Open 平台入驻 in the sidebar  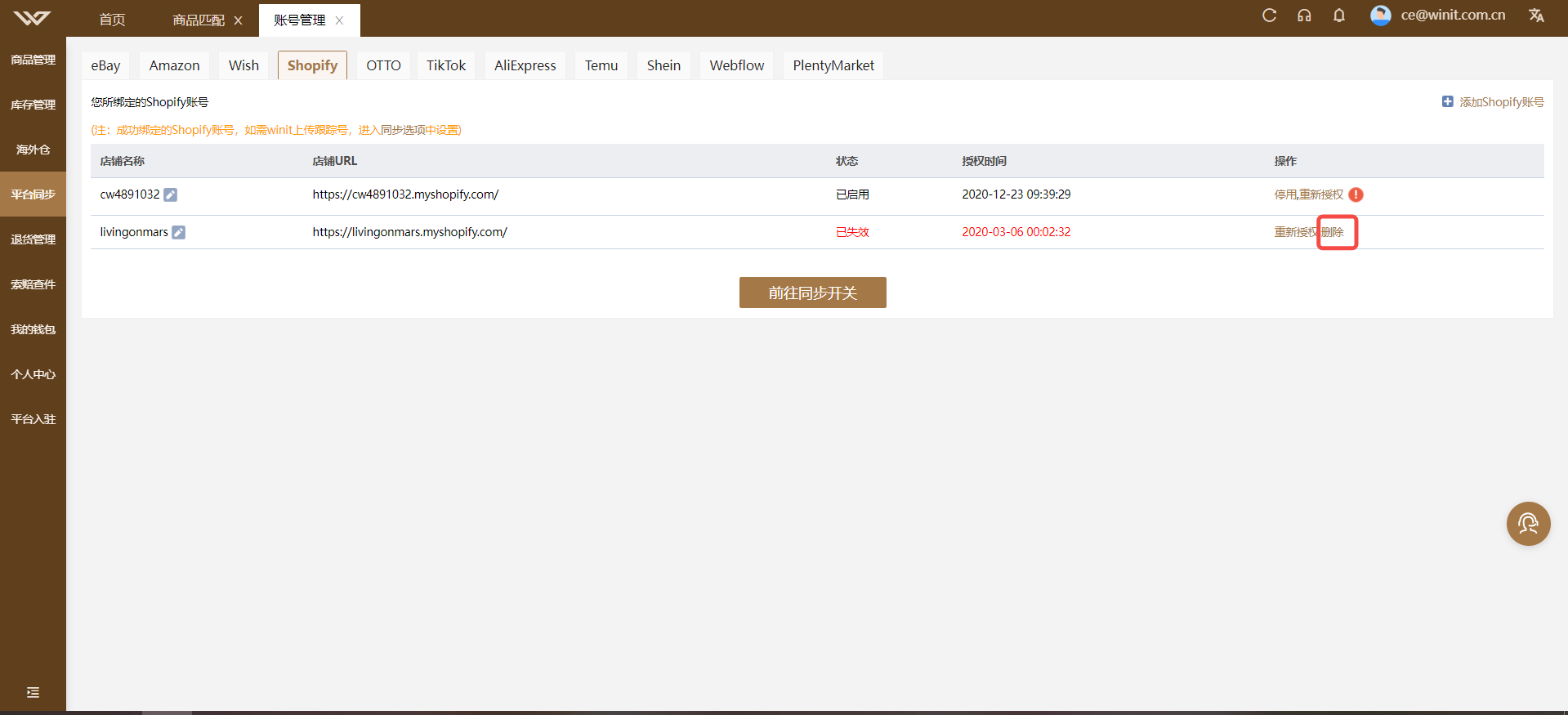click(33, 419)
